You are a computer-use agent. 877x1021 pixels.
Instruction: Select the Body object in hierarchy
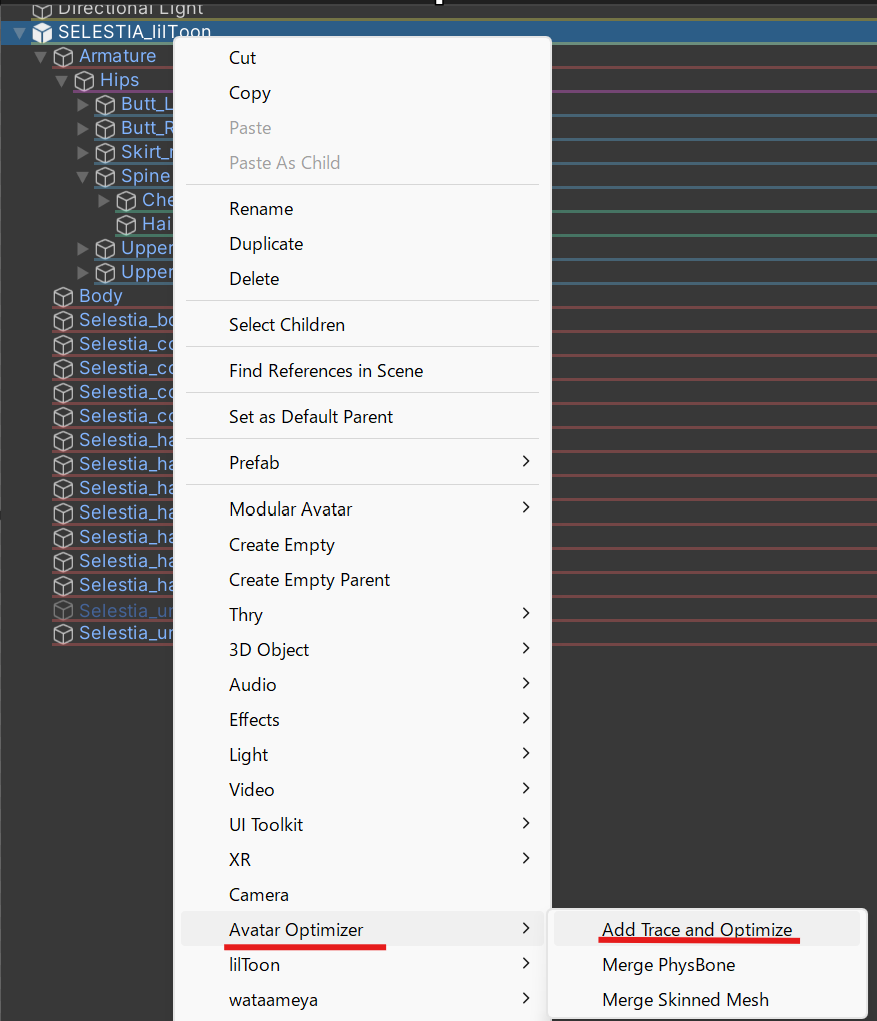101,296
